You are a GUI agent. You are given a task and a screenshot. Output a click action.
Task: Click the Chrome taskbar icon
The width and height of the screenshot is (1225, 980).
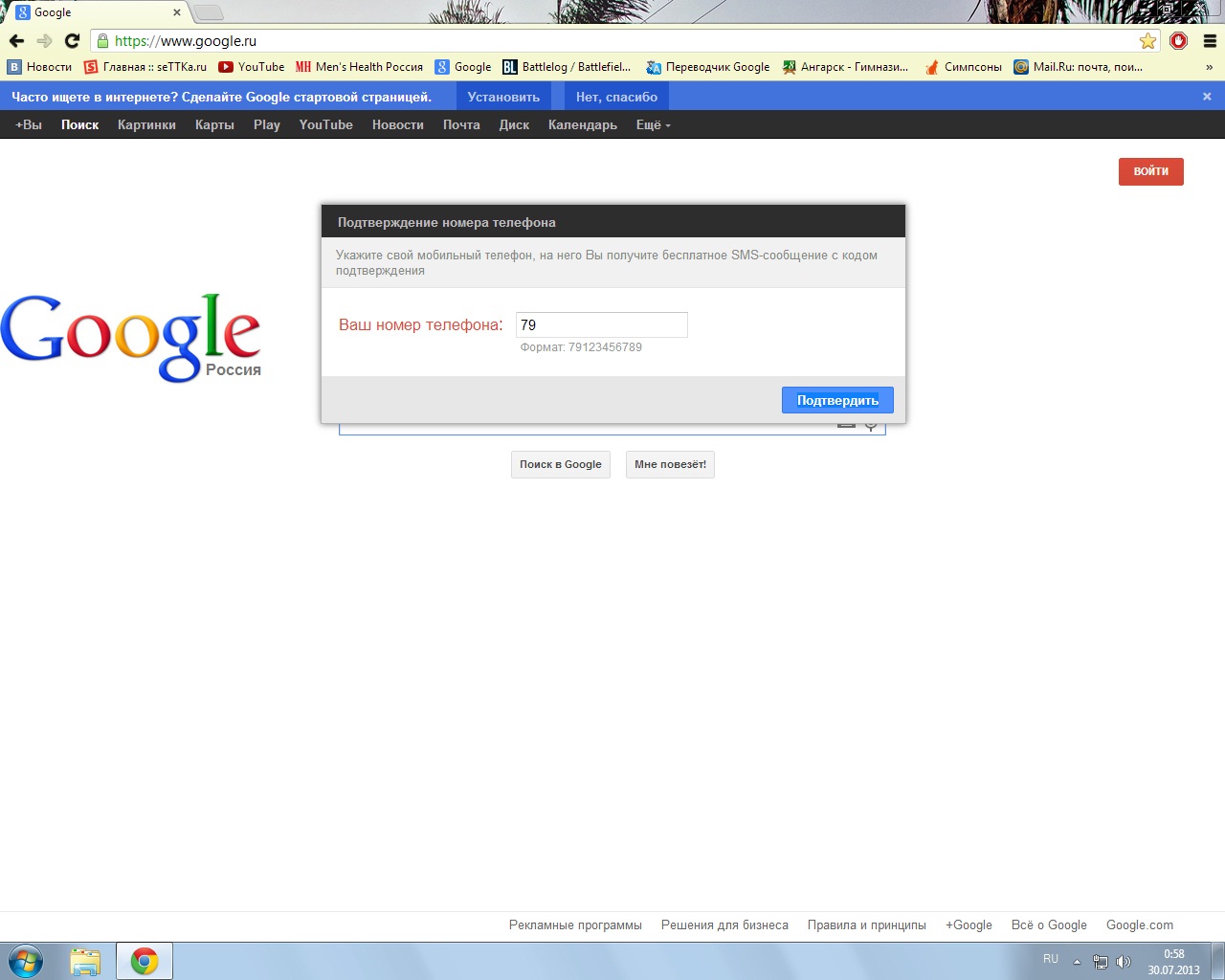(145, 961)
